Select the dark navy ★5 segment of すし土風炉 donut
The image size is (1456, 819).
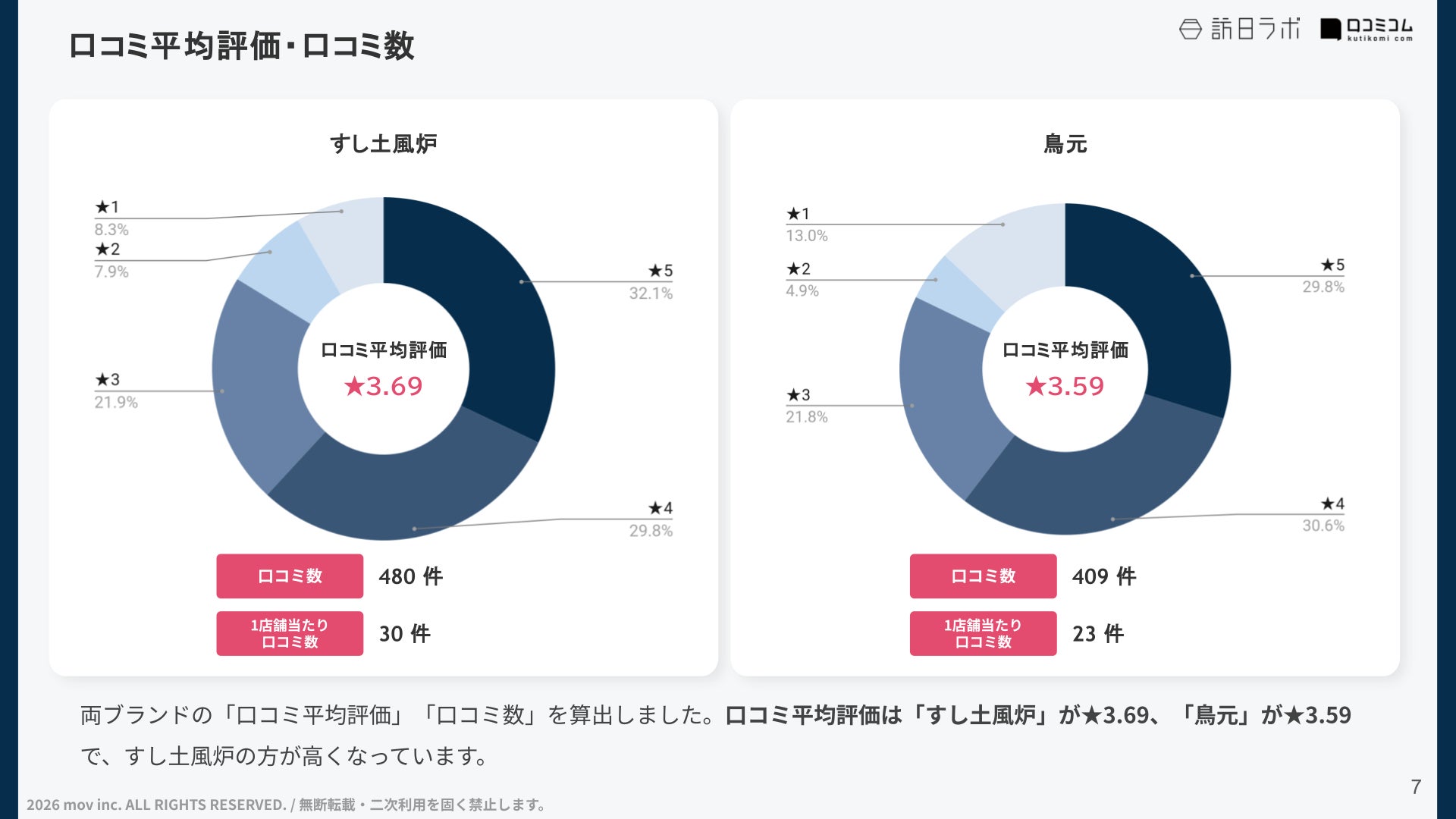click(x=485, y=303)
